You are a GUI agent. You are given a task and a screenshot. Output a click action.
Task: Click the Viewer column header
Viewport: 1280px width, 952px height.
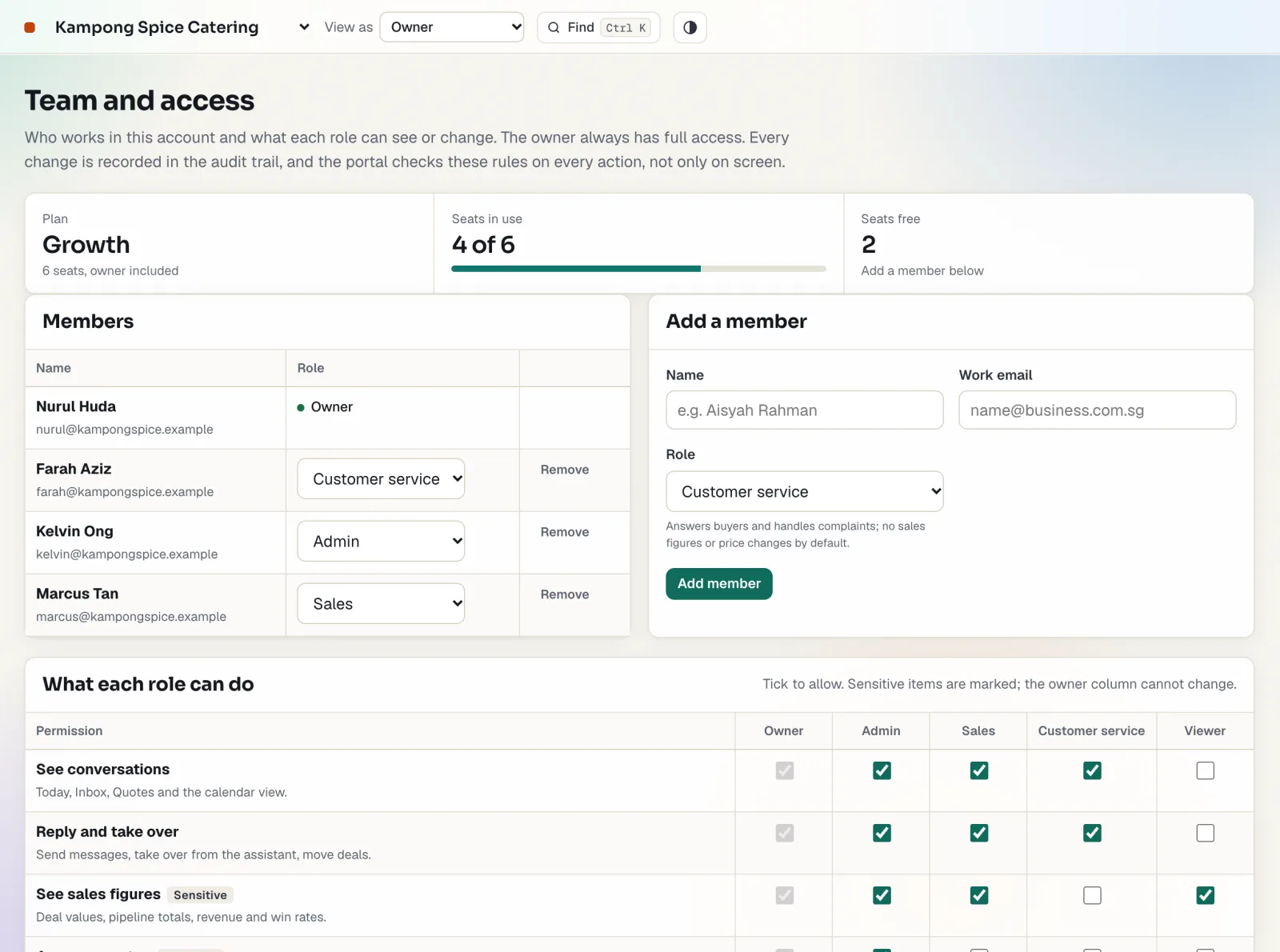[1205, 730]
